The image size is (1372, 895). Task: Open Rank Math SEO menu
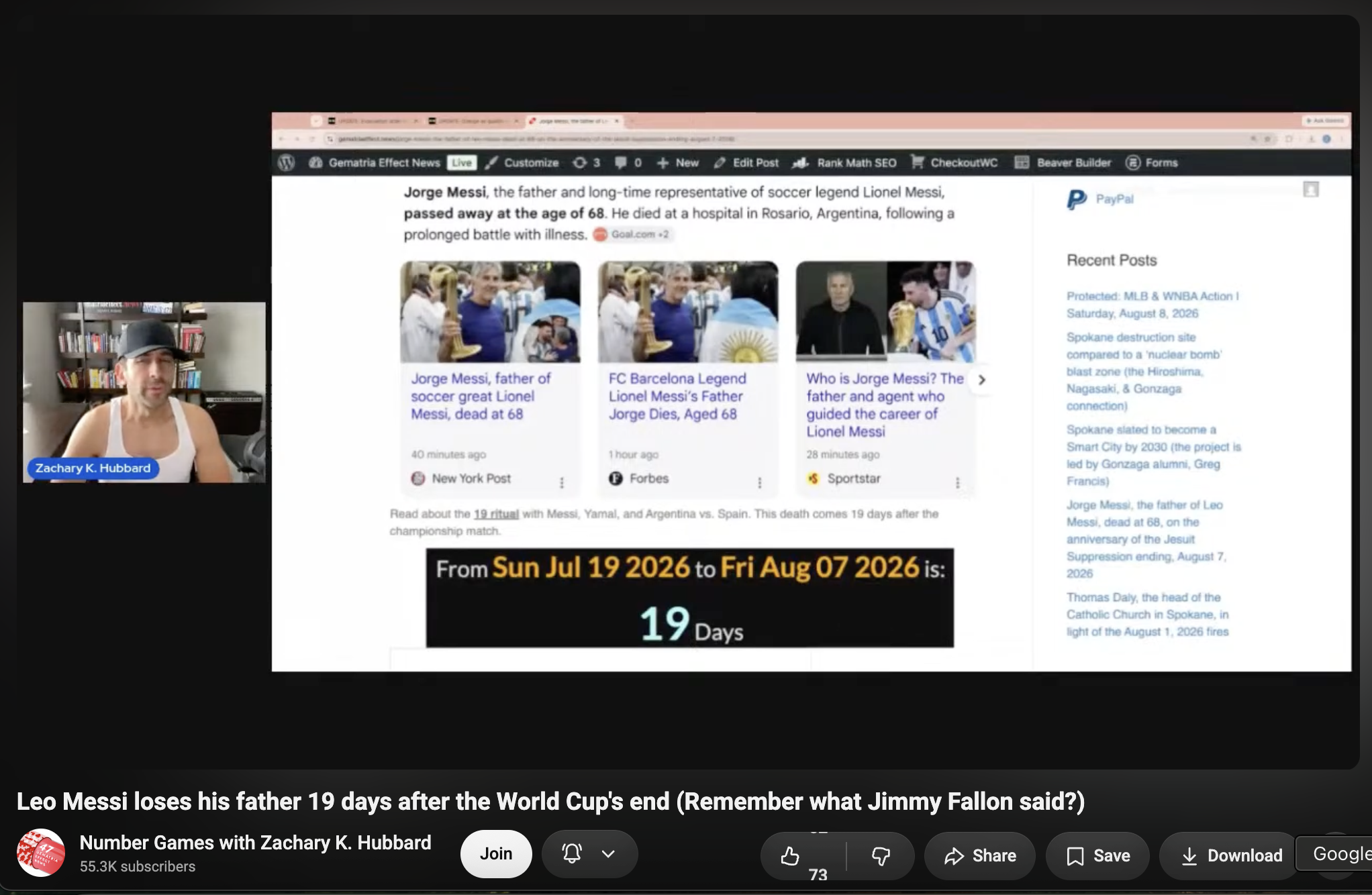(844, 162)
